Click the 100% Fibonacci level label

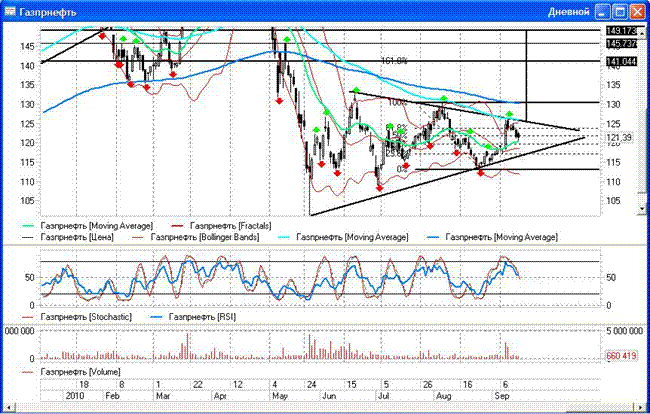(x=397, y=103)
